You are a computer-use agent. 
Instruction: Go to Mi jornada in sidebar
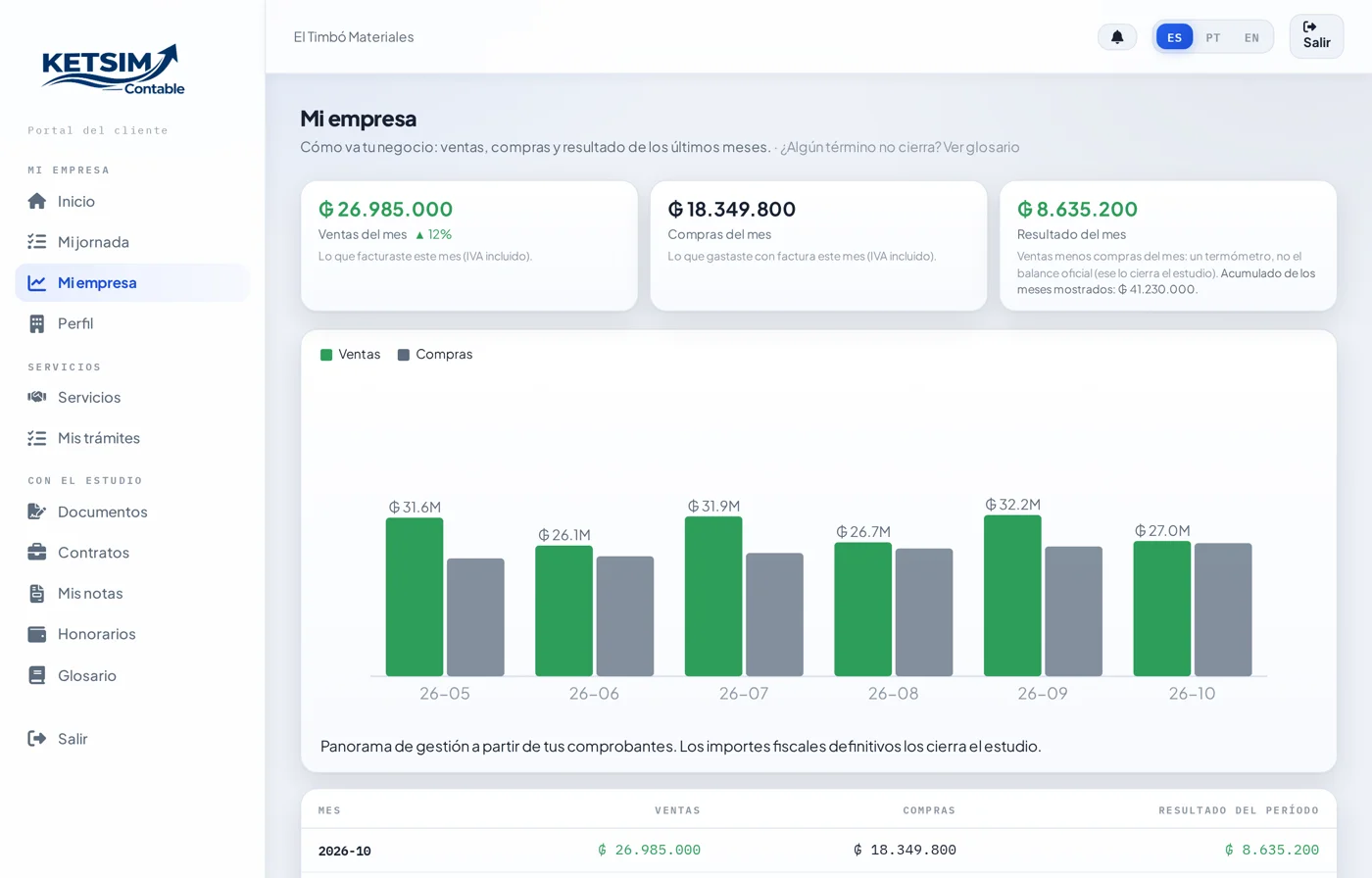tap(132, 242)
